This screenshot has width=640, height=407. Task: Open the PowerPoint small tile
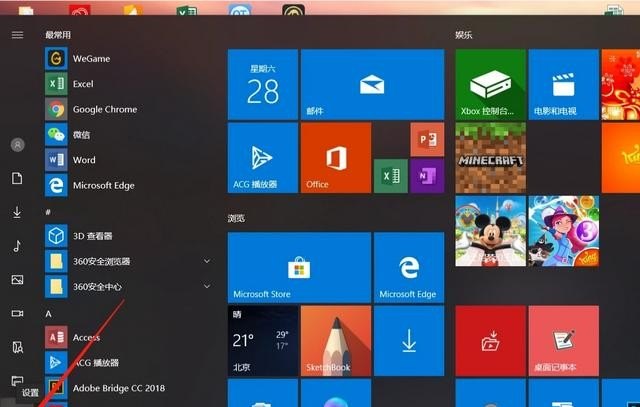[x=427, y=139]
